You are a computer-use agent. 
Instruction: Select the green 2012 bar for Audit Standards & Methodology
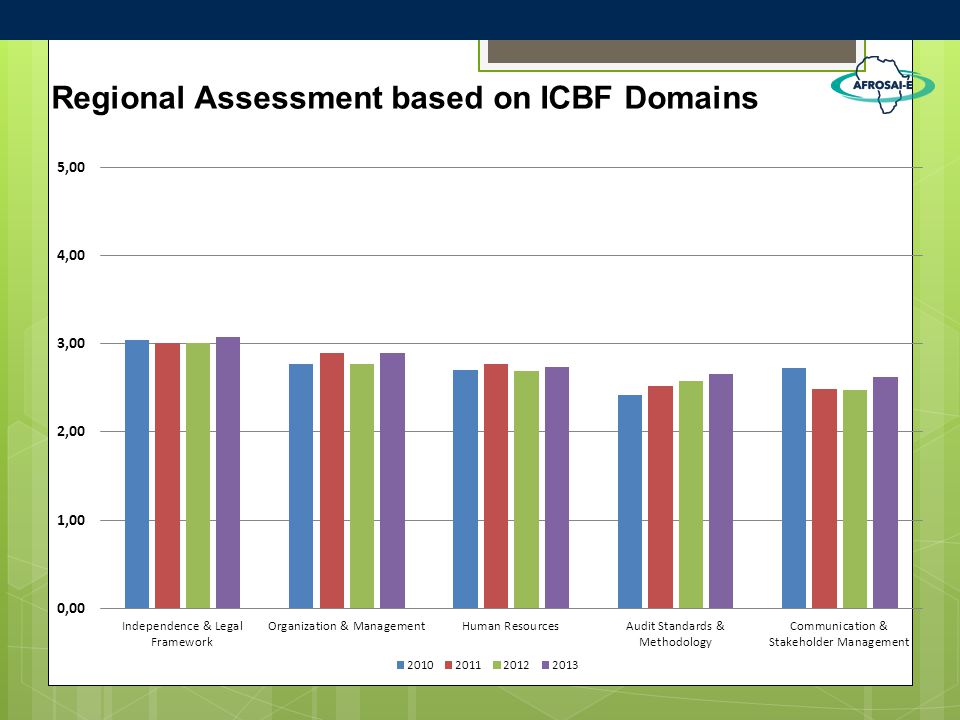(691, 495)
